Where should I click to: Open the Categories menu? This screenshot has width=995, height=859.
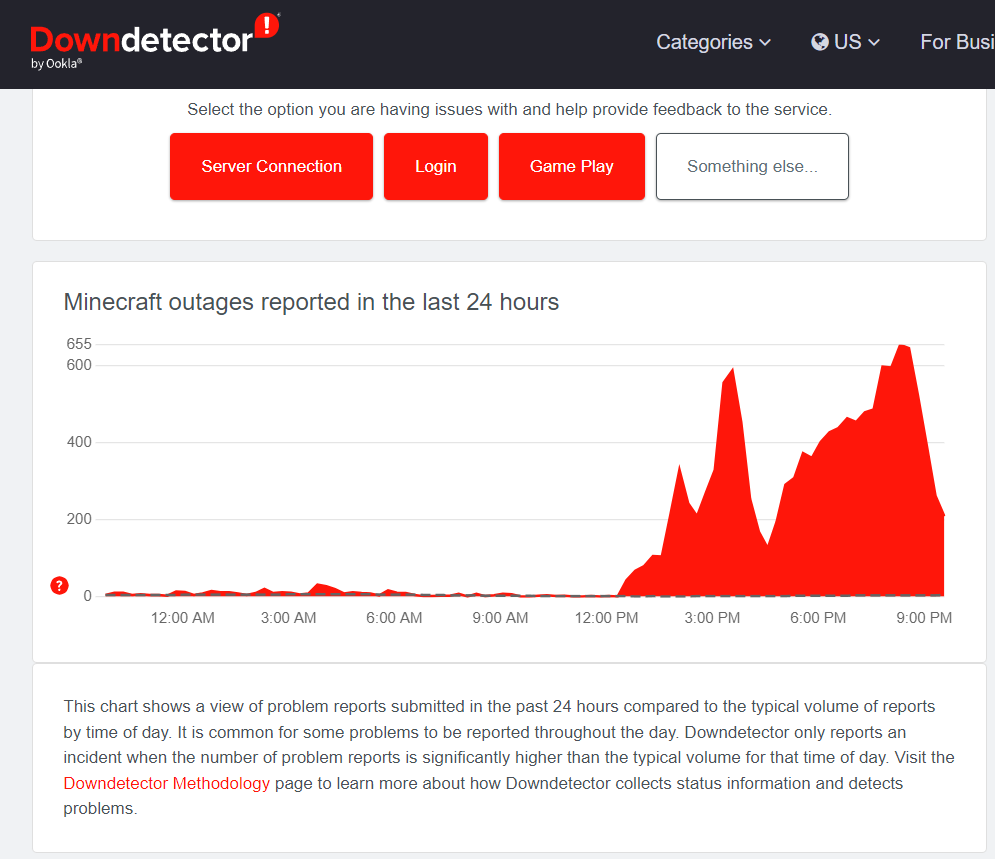click(704, 42)
